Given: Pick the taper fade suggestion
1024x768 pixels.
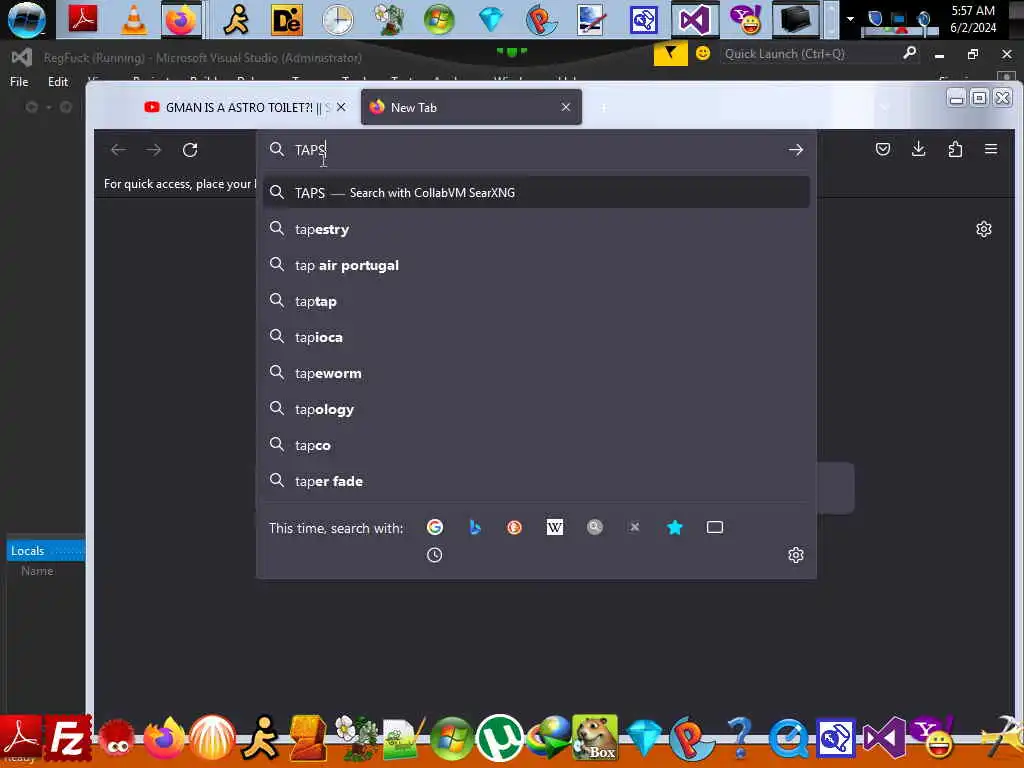Looking at the screenshot, I should pos(536,481).
